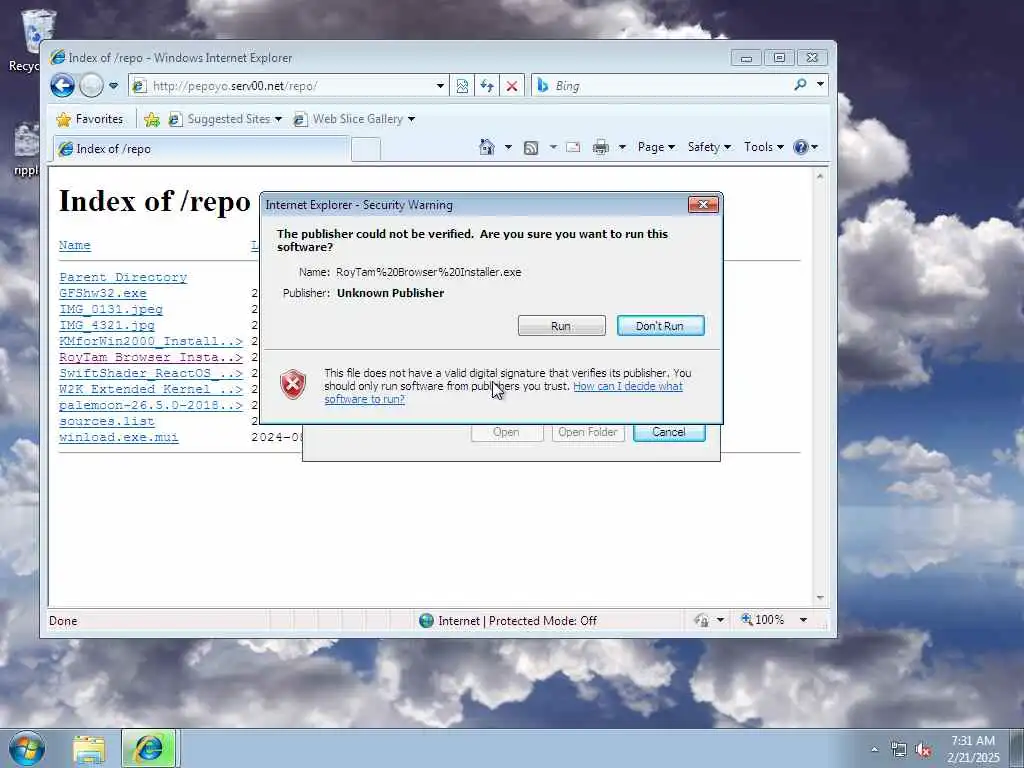Click the page scrollbar up arrow
Viewport: 1024px width, 768px height.
(820, 176)
